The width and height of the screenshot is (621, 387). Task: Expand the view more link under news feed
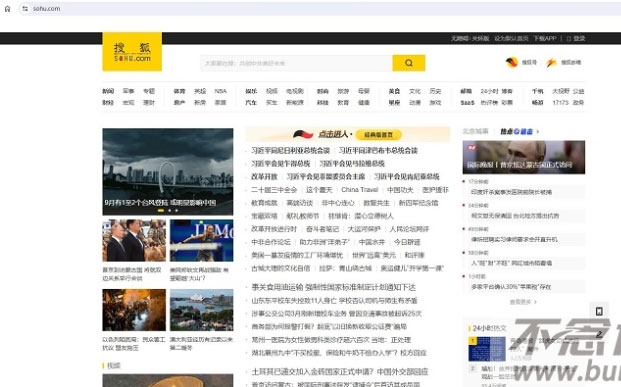[x=523, y=302]
